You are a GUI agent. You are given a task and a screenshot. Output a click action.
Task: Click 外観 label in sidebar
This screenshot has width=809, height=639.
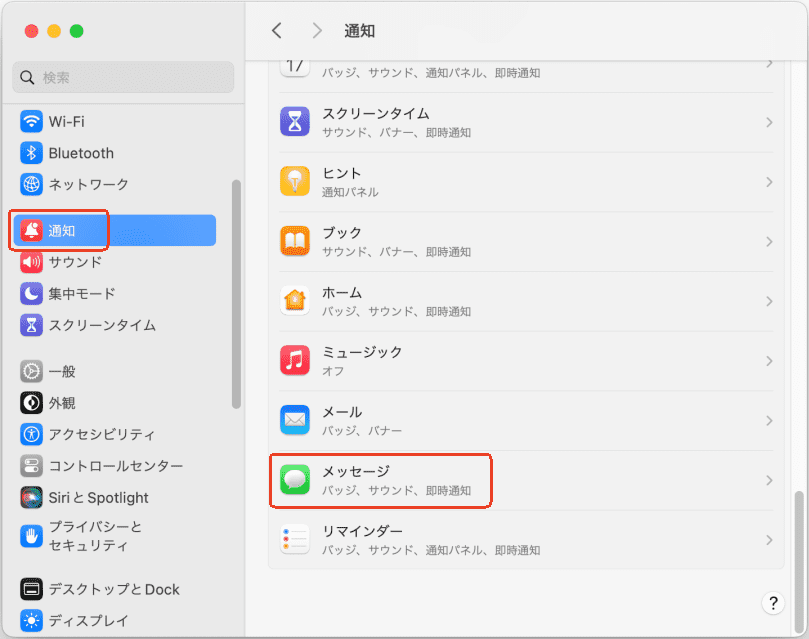[x=62, y=403]
